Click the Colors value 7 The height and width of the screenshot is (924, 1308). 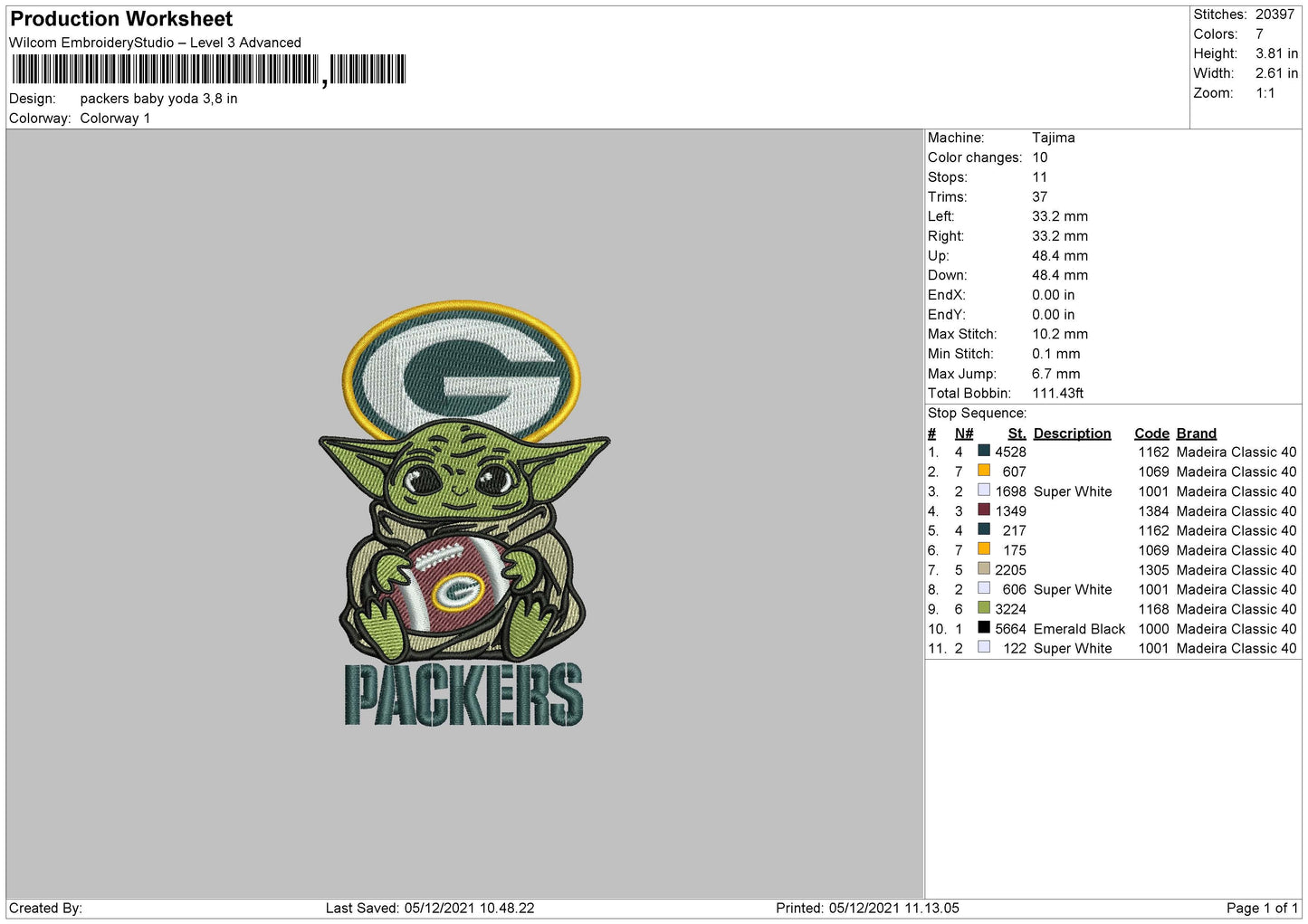tap(1259, 34)
